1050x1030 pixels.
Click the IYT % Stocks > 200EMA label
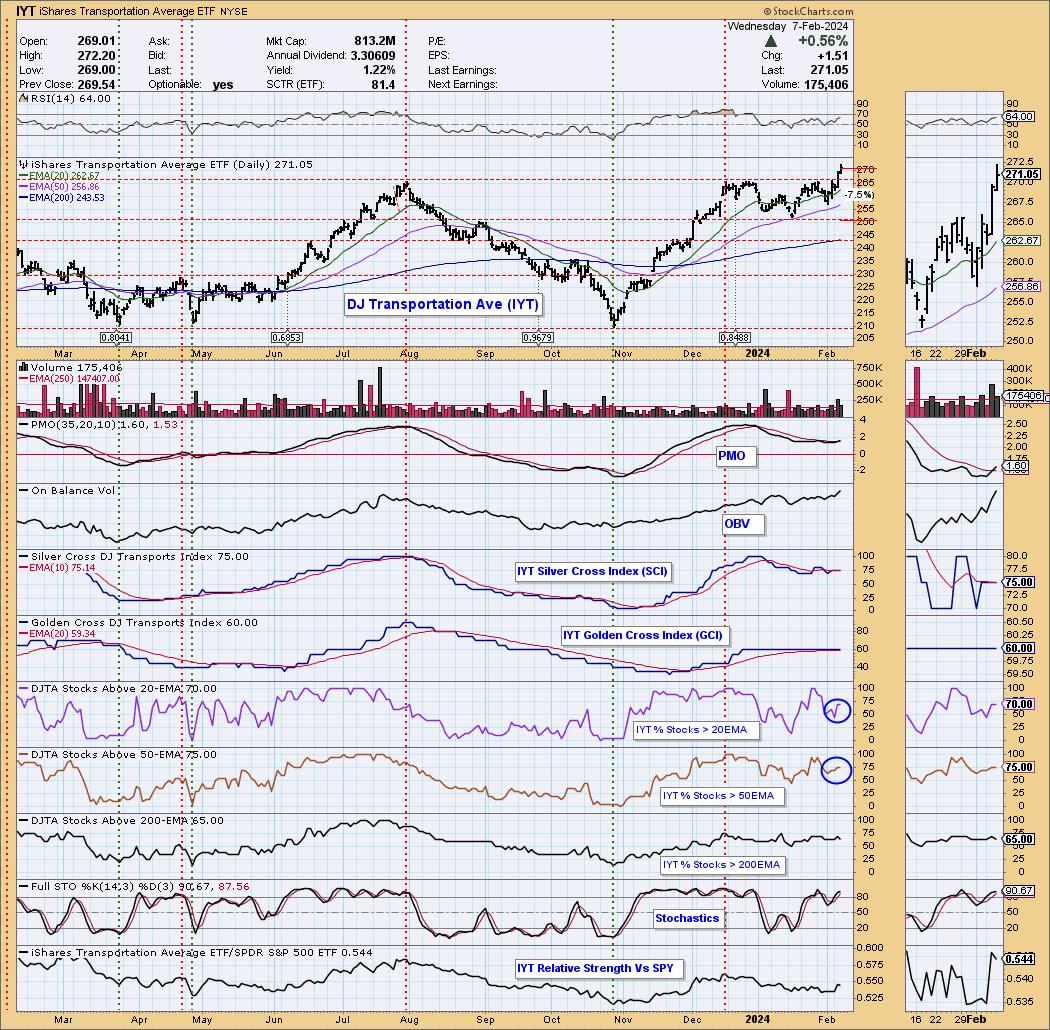(721, 865)
